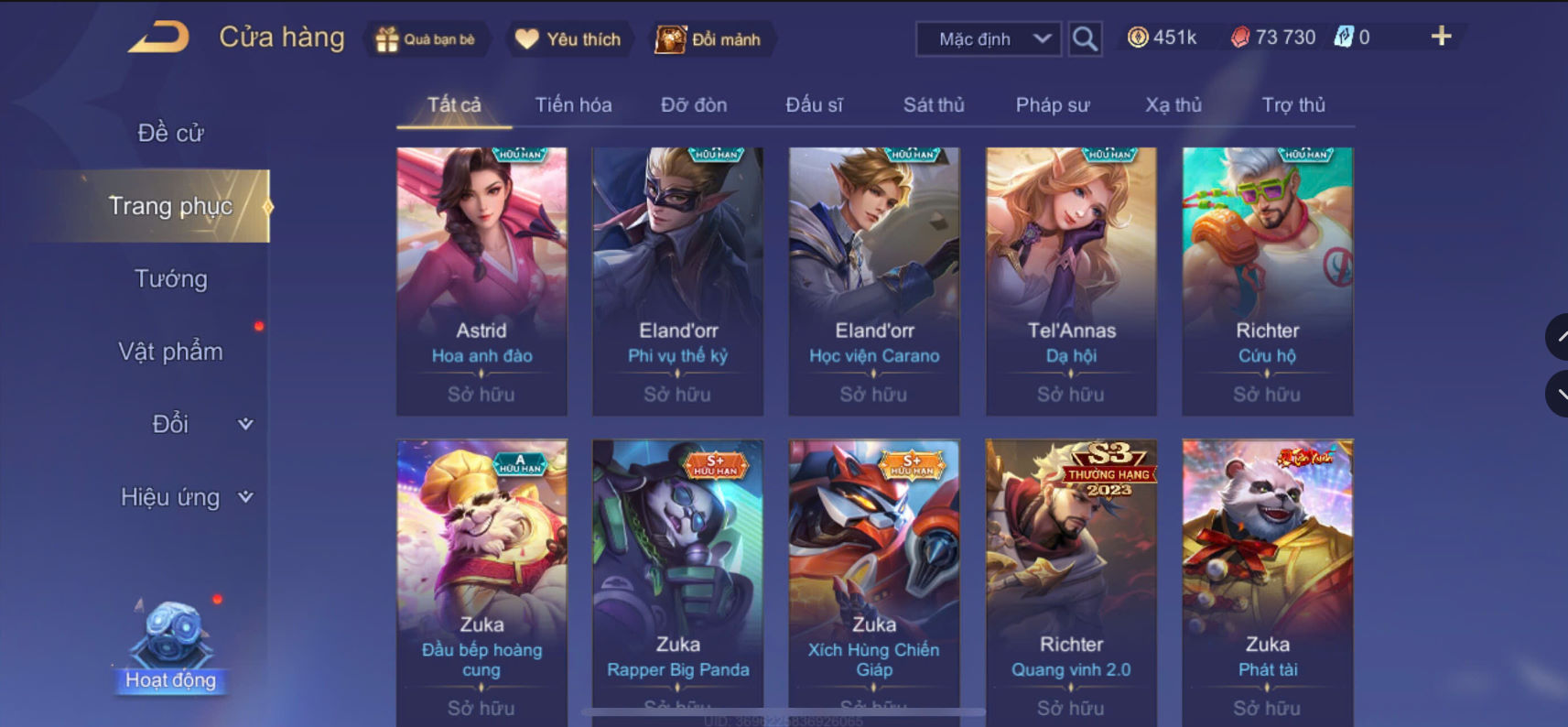Image resolution: width=1568 pixels, height=727 pixels.
Task: Open the search magnifier icon
Action: pos(1085,38)
